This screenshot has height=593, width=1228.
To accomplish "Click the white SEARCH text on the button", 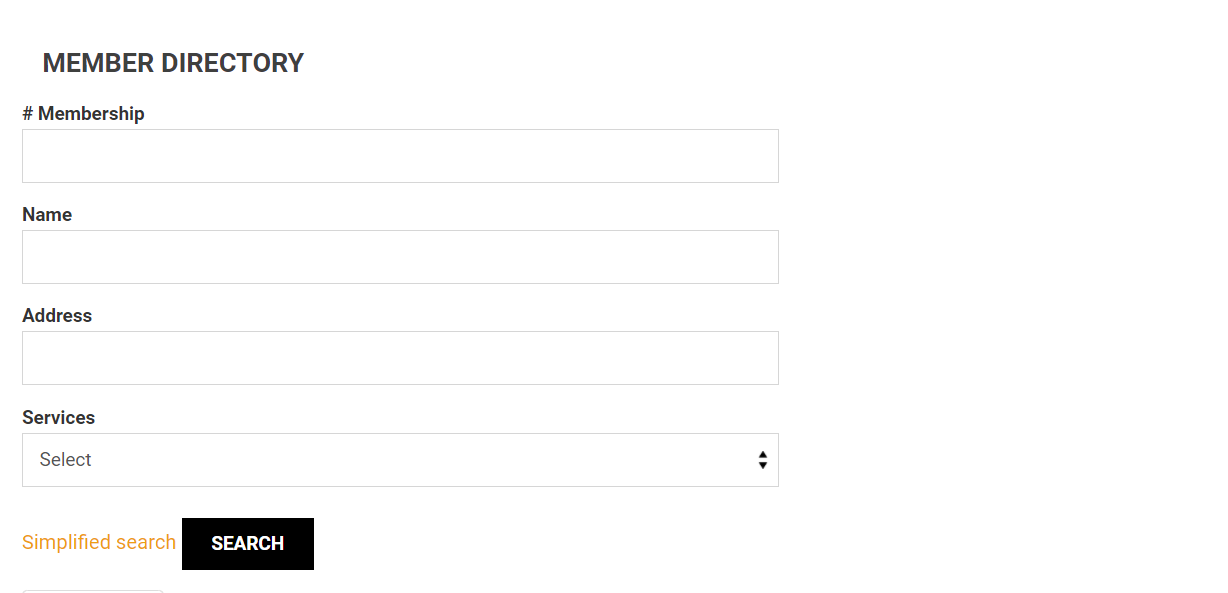I will 248,544.
